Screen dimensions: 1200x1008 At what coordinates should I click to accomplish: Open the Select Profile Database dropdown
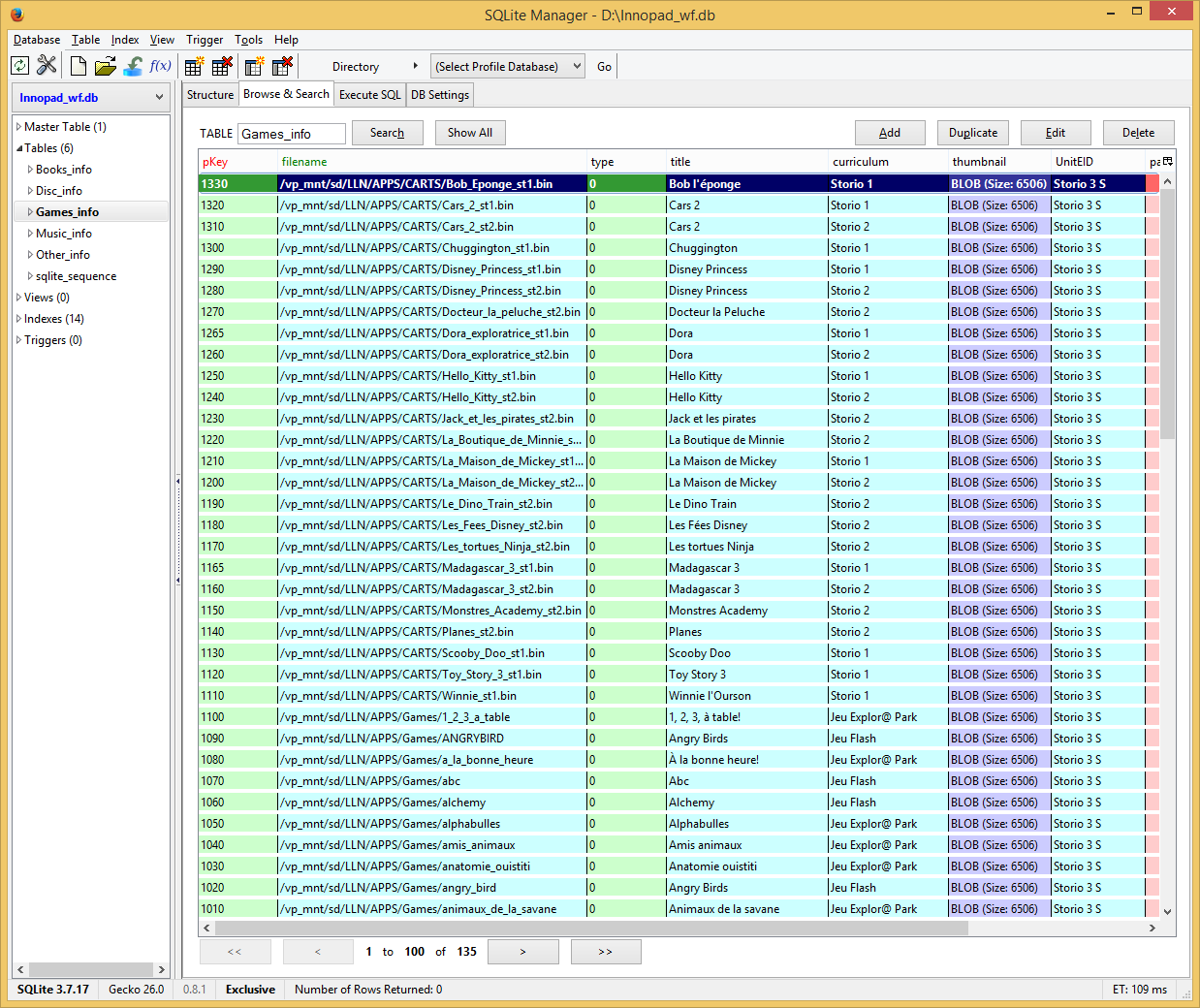click(x=508, y=67)
